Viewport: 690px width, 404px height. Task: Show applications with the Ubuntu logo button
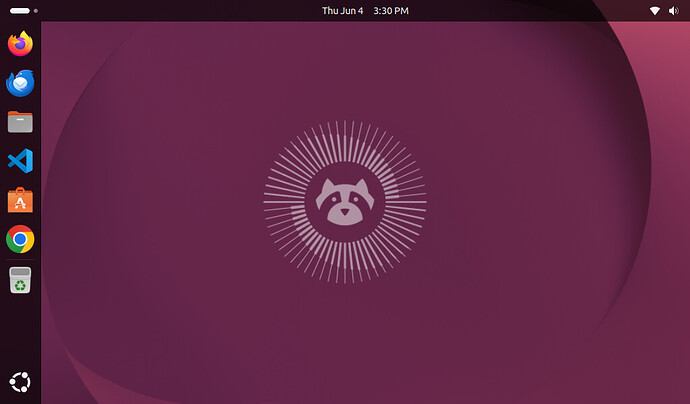click(x=20, y=382)
